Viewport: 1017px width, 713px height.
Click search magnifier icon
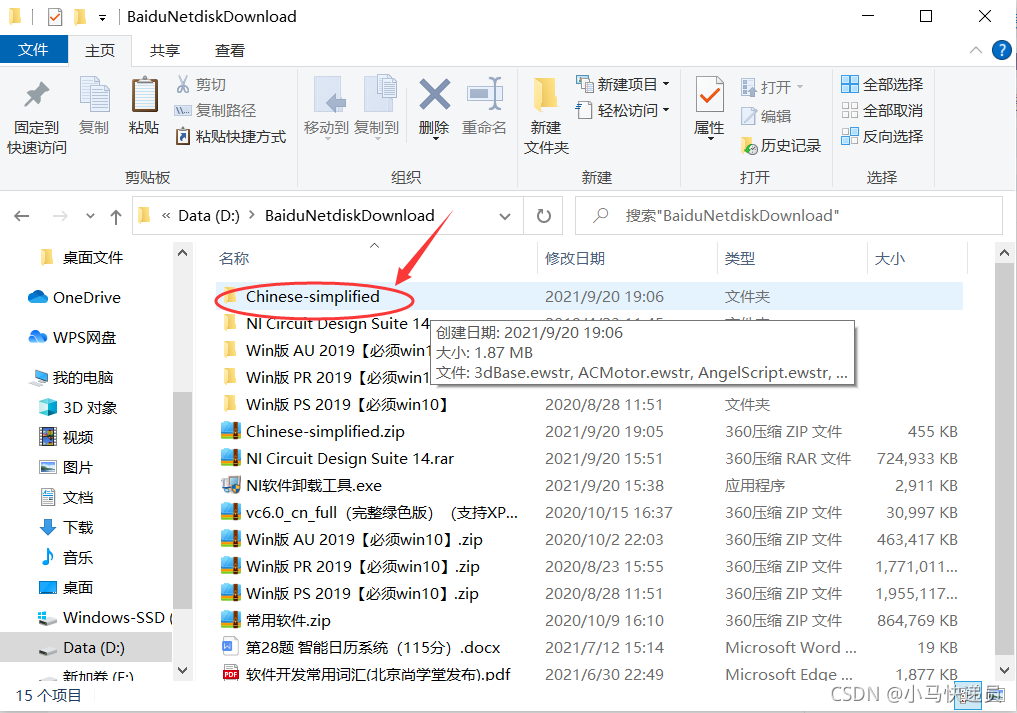pyautogui.click(x=601, y=215)
